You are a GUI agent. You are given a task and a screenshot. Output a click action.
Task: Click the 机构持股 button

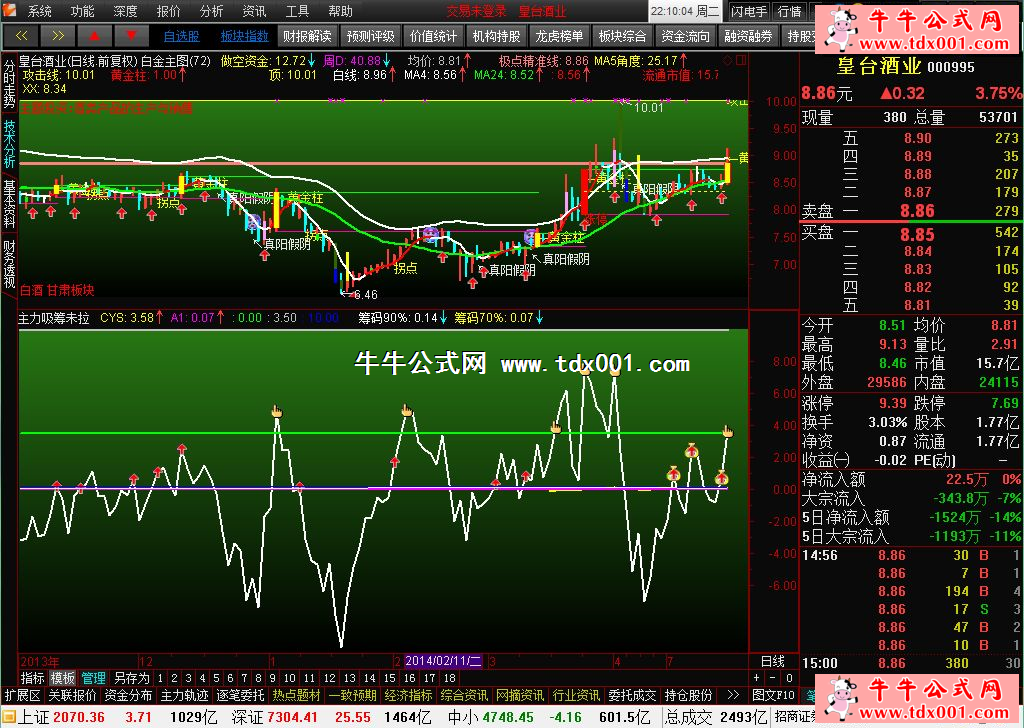(x=496, y=36)
